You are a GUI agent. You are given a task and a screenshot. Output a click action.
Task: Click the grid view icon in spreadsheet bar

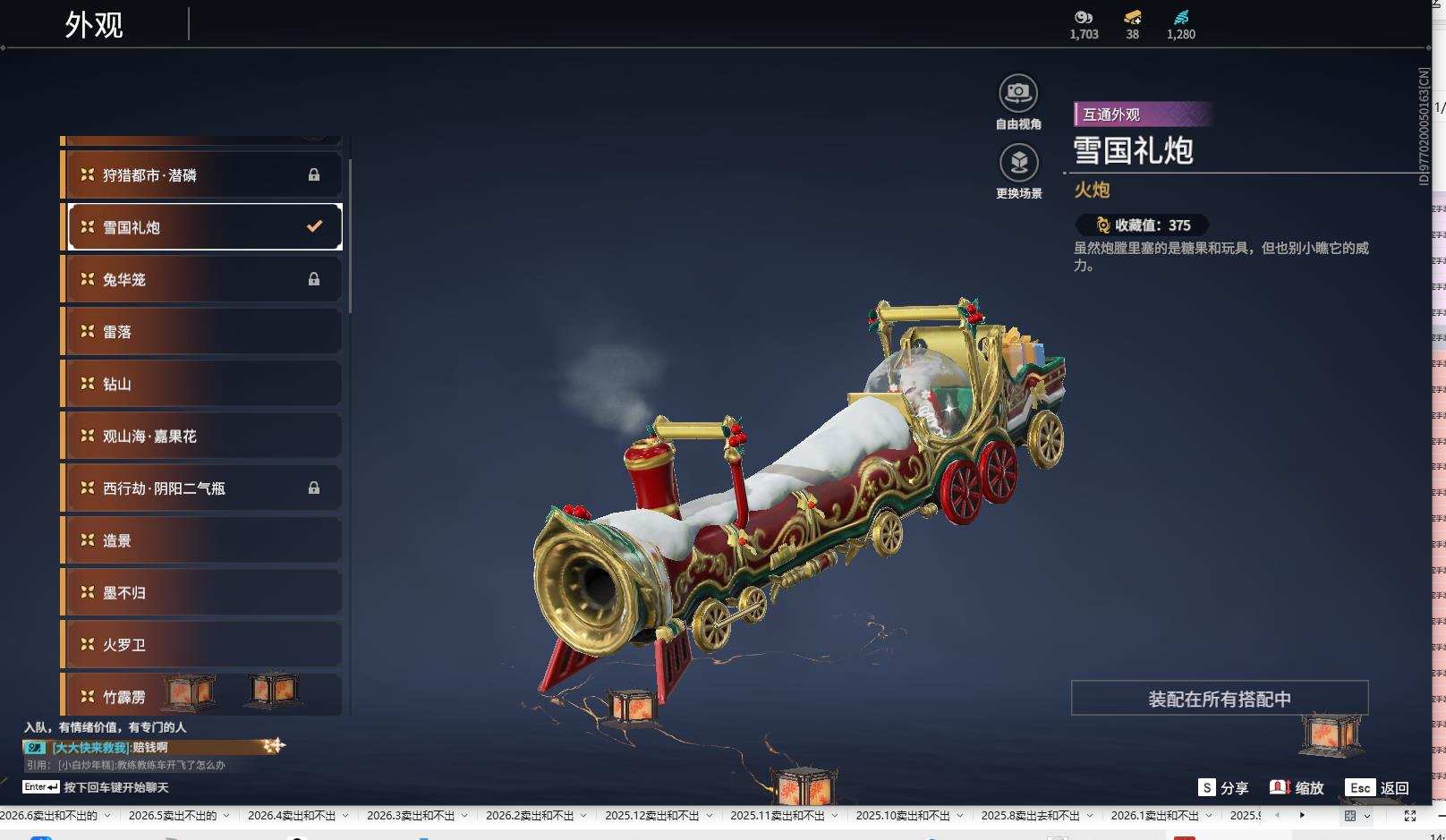(x=1350, y=816)
